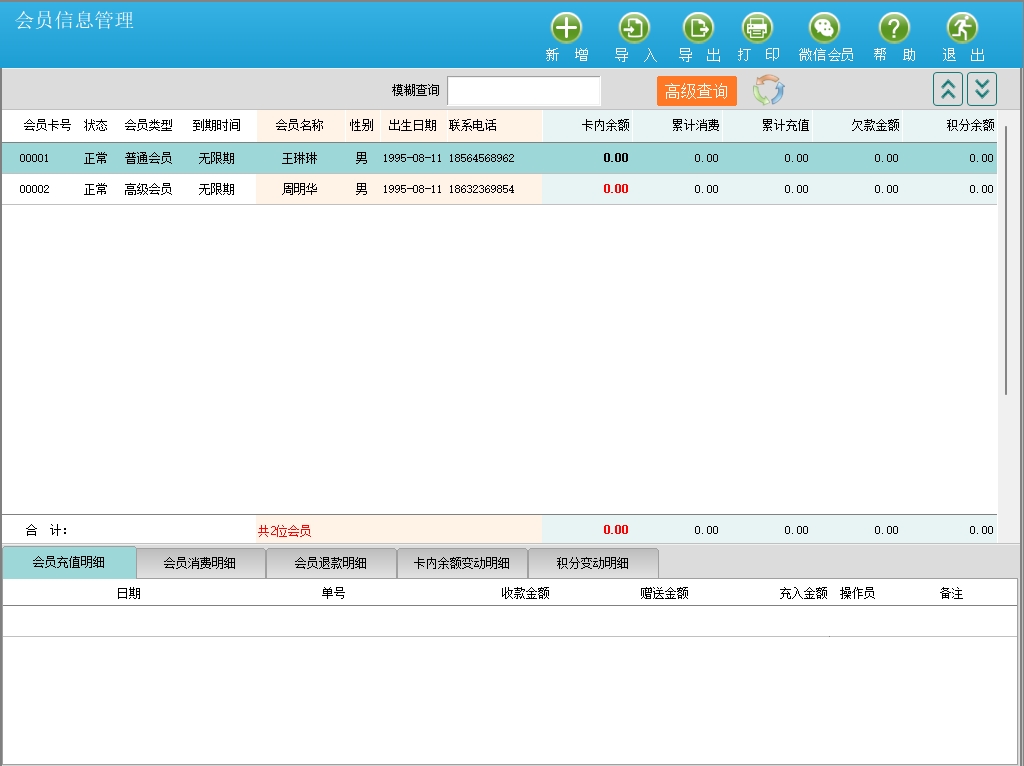Sort by 卡内余额 column header
Image resolution: width=1024 pixels, height=766 pixels.
605,126
